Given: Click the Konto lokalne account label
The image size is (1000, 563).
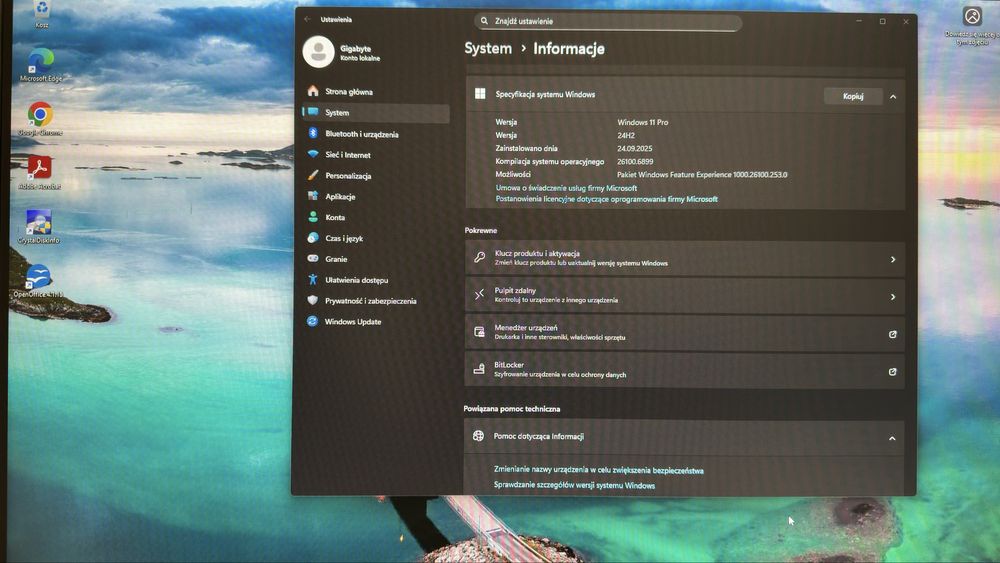Looking at the screenshot, I should click(360, 58).
